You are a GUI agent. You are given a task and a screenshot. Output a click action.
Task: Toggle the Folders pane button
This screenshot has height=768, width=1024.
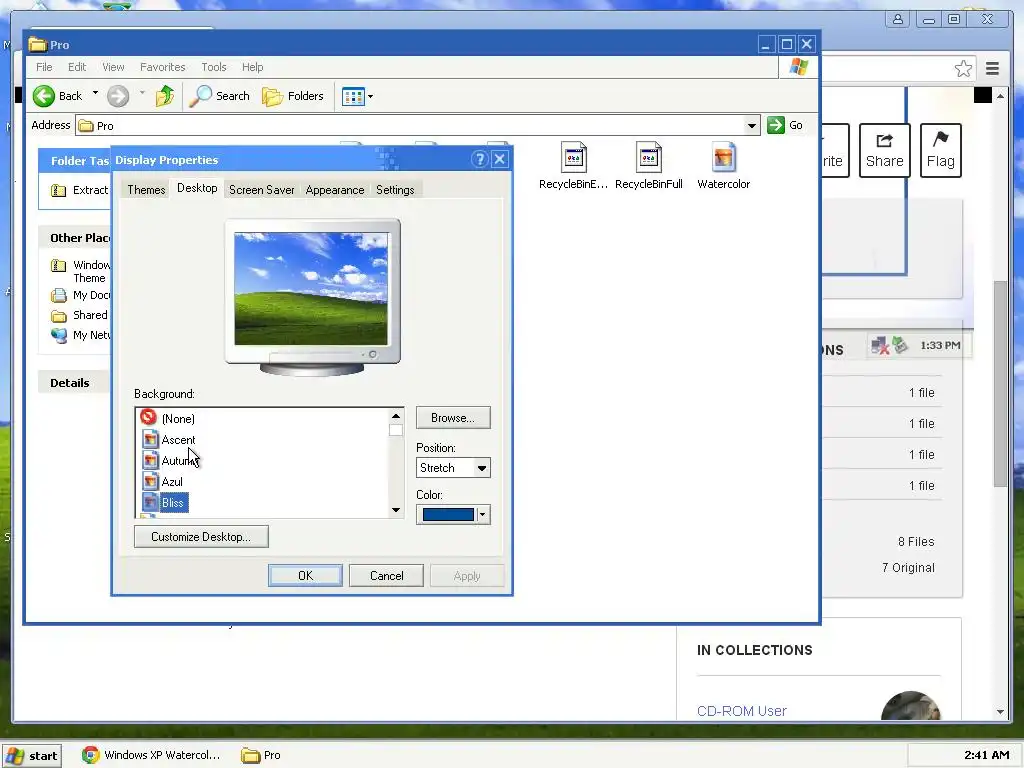pos(293,96)
